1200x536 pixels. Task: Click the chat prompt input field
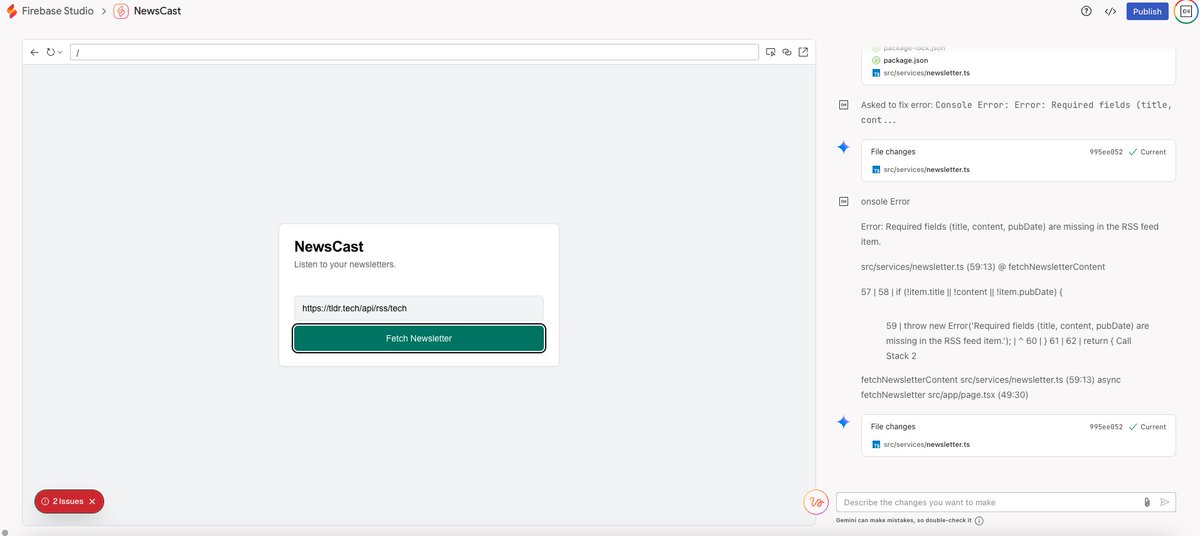[x=990, y=502]
